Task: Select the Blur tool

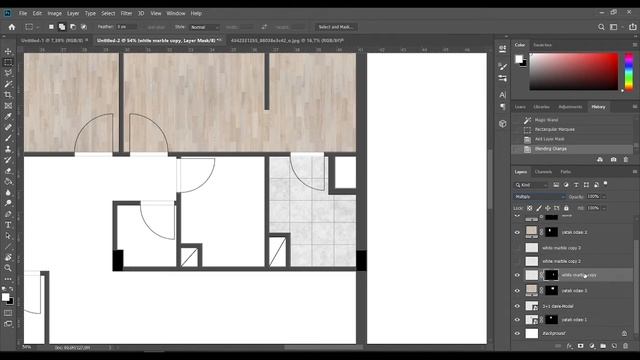Action: coord(8,192)
